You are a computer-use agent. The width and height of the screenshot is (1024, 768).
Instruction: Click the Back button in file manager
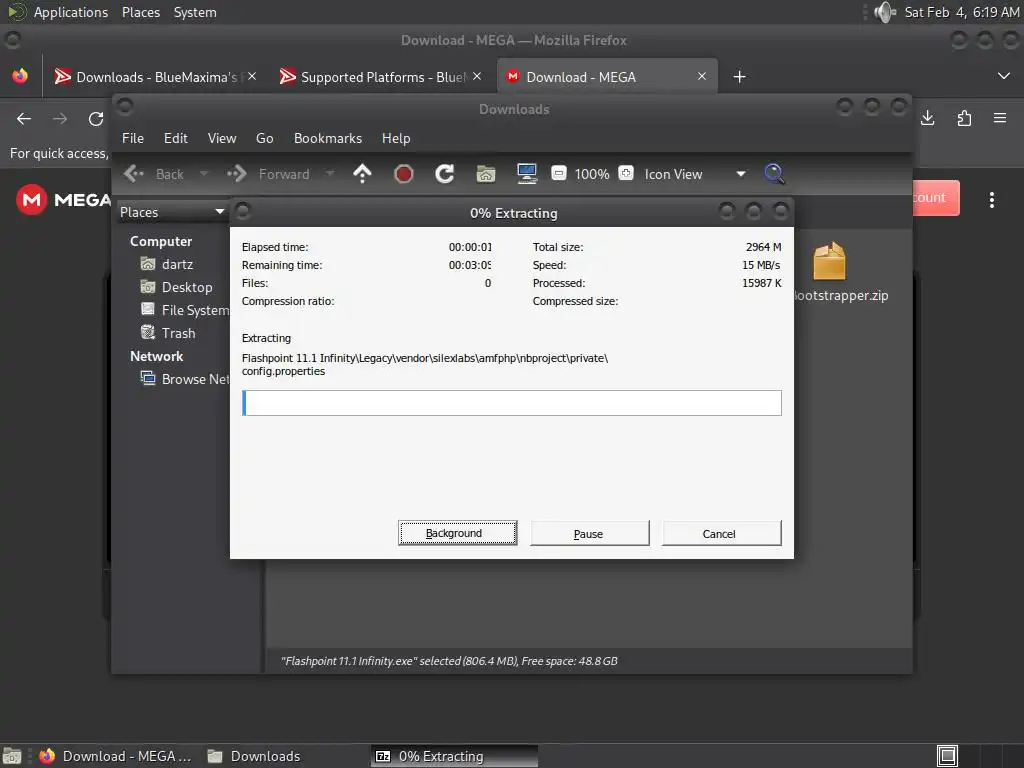[154, 174]
